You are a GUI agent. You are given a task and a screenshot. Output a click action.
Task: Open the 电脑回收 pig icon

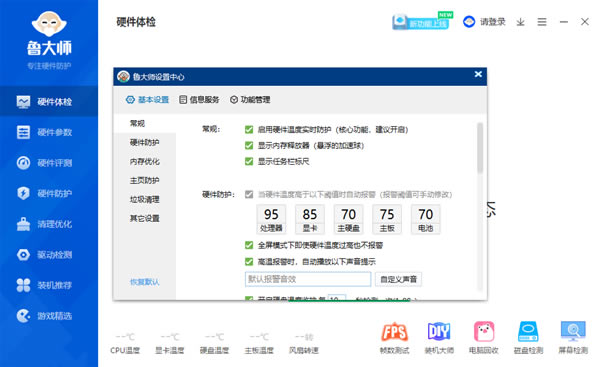pyautogui.click(x=484, y=332)
